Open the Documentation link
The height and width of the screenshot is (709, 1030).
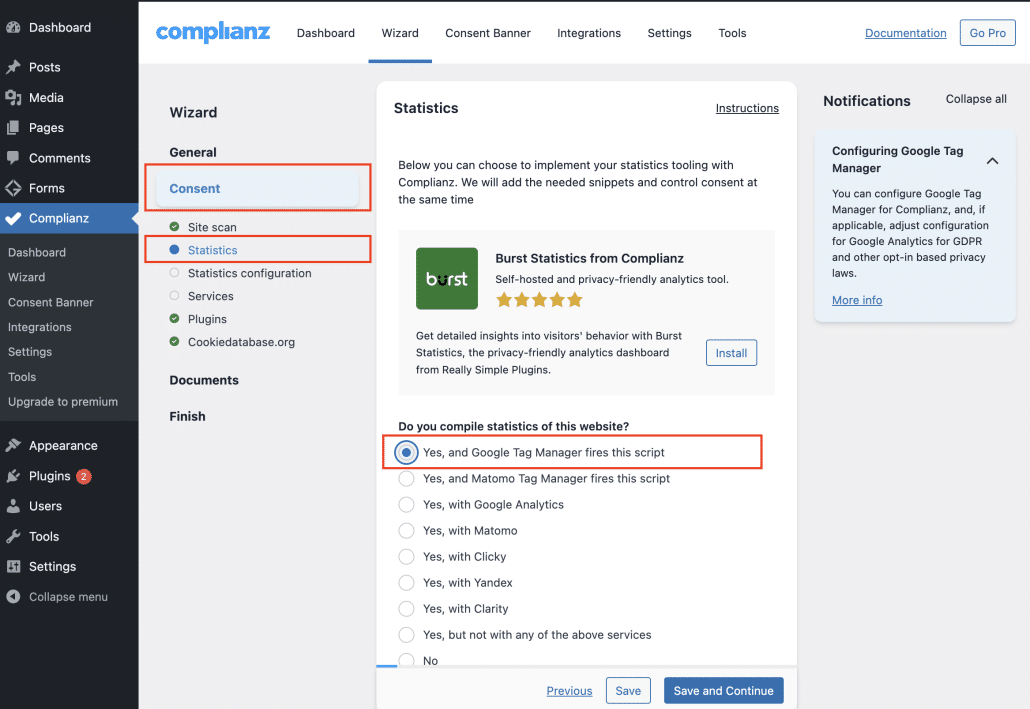point(905,33)
